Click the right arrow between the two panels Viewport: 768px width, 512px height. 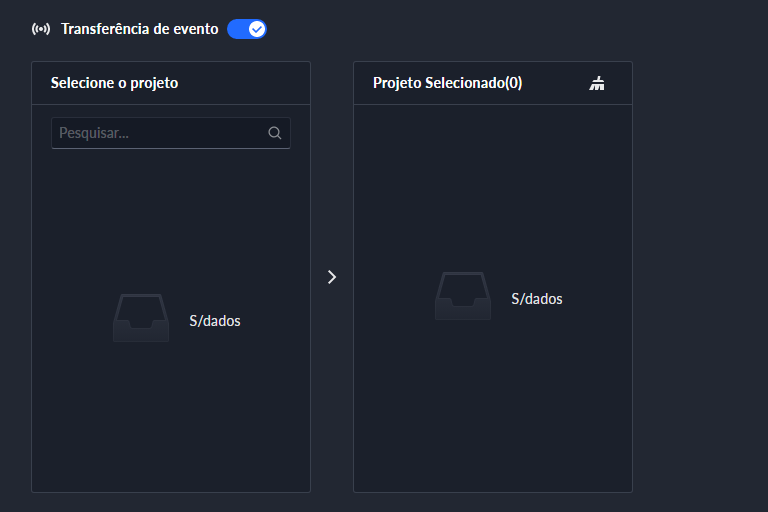(x=332, y=277)
